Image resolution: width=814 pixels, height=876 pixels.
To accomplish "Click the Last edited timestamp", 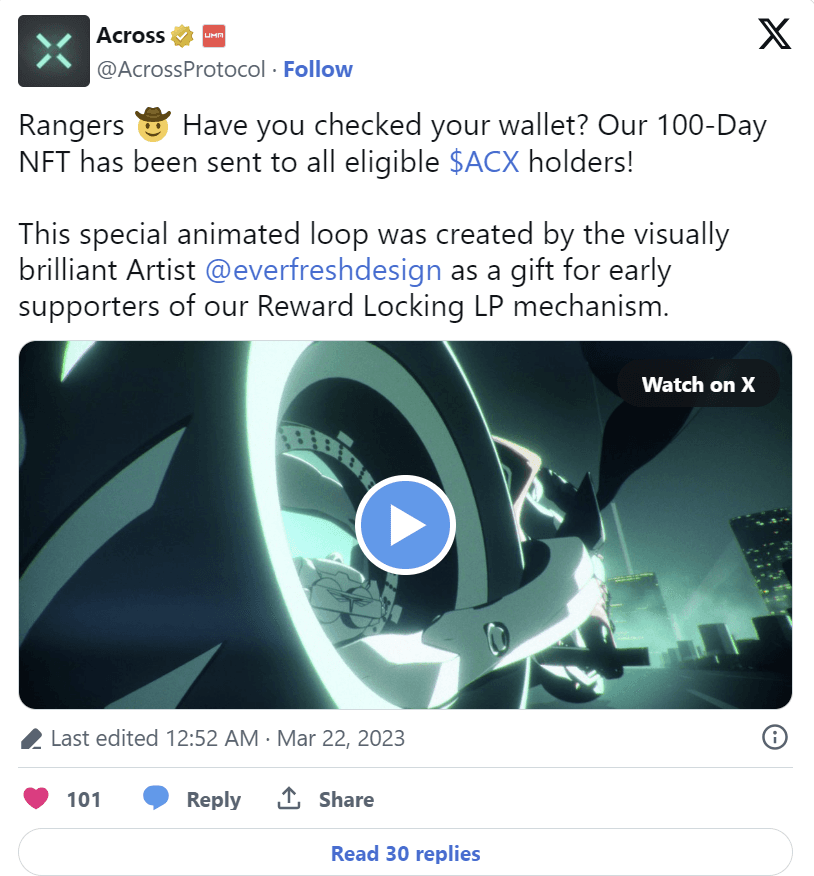I will click(228, 739).
